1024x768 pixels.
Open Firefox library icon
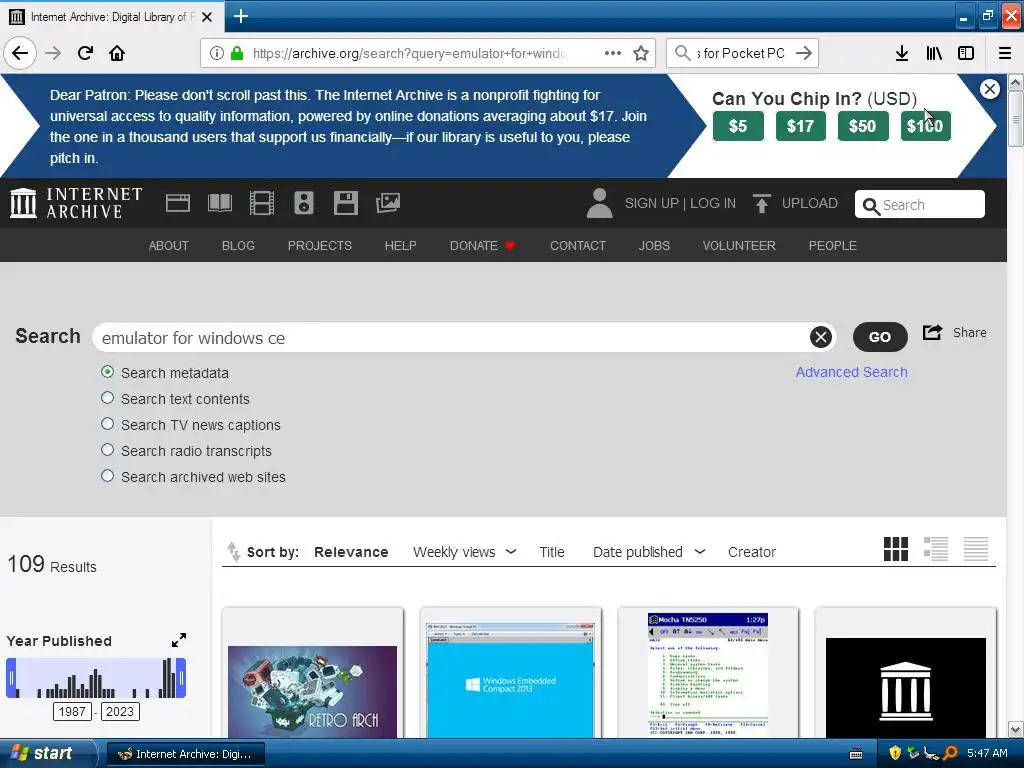tap(934, 53)
